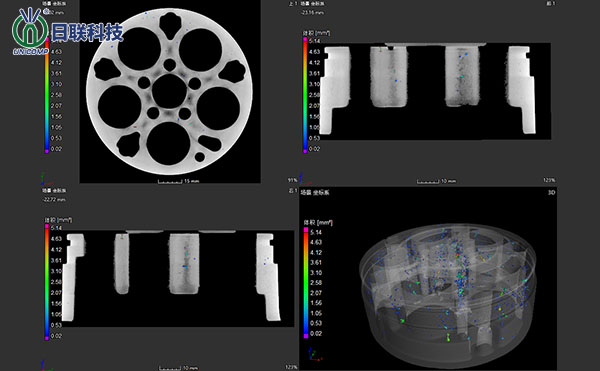The image size is (600, 371).
Task: Click the axis orientation icon of top-right slice view
Action: 304,177
